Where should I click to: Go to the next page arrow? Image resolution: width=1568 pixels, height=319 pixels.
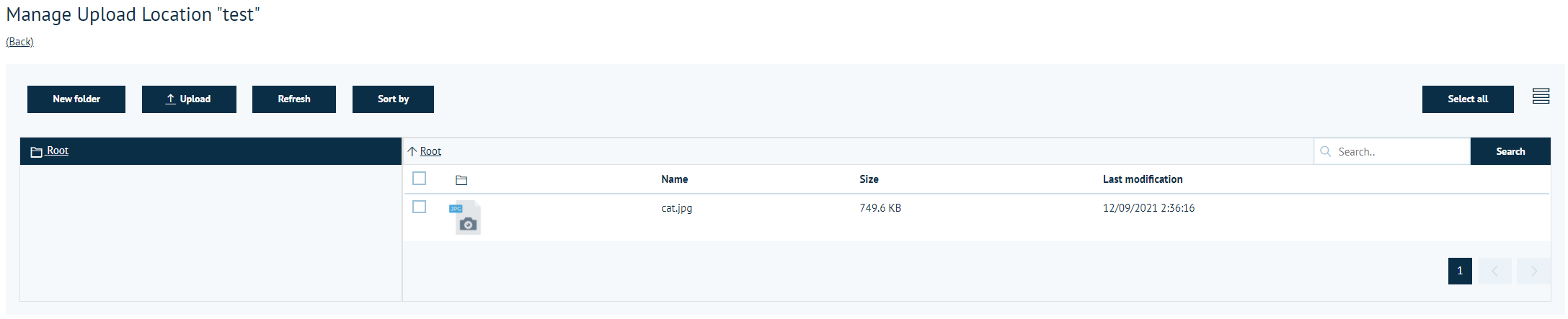point(1533,271)
